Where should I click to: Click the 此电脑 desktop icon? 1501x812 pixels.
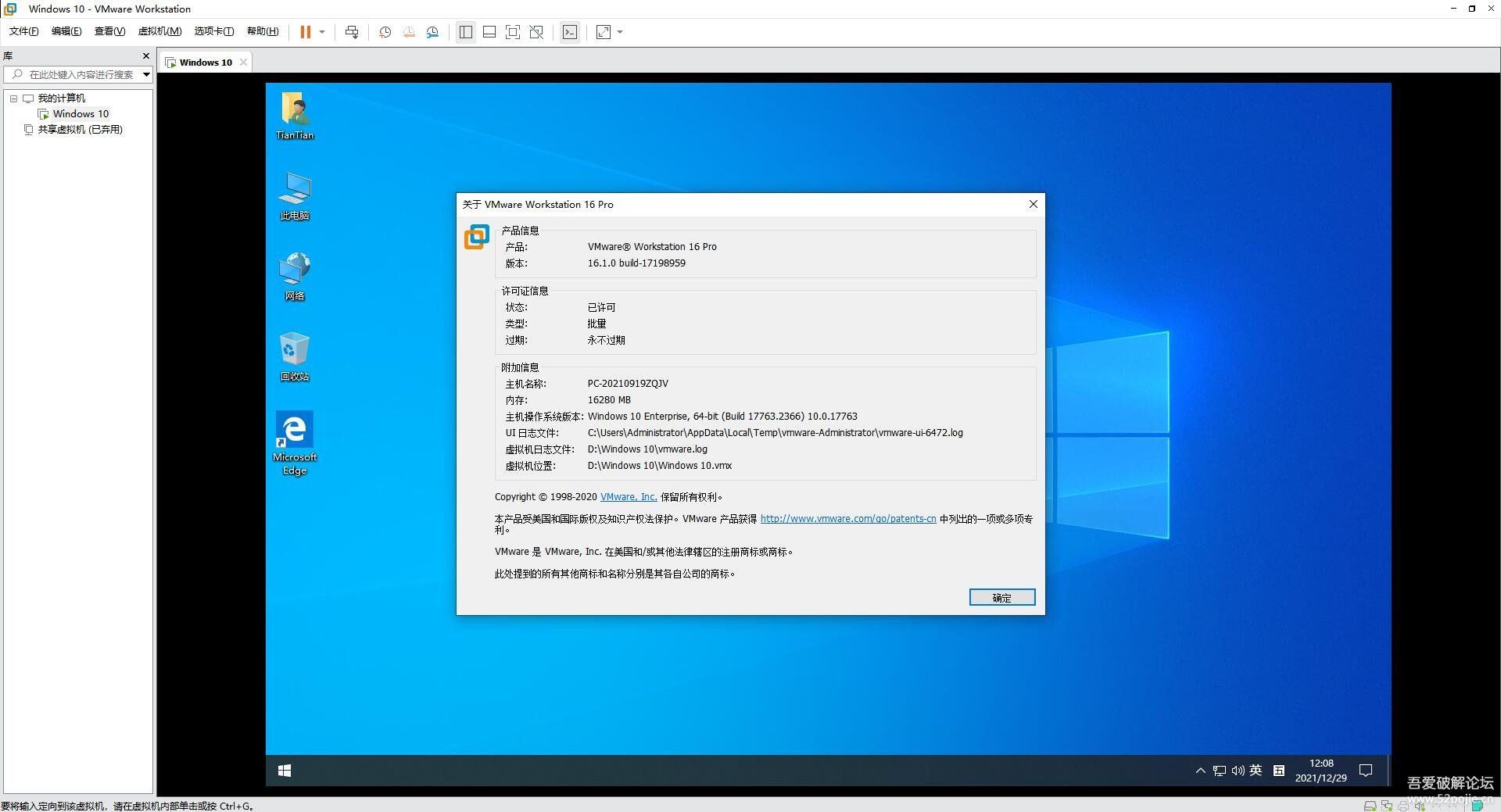point(295,196)
